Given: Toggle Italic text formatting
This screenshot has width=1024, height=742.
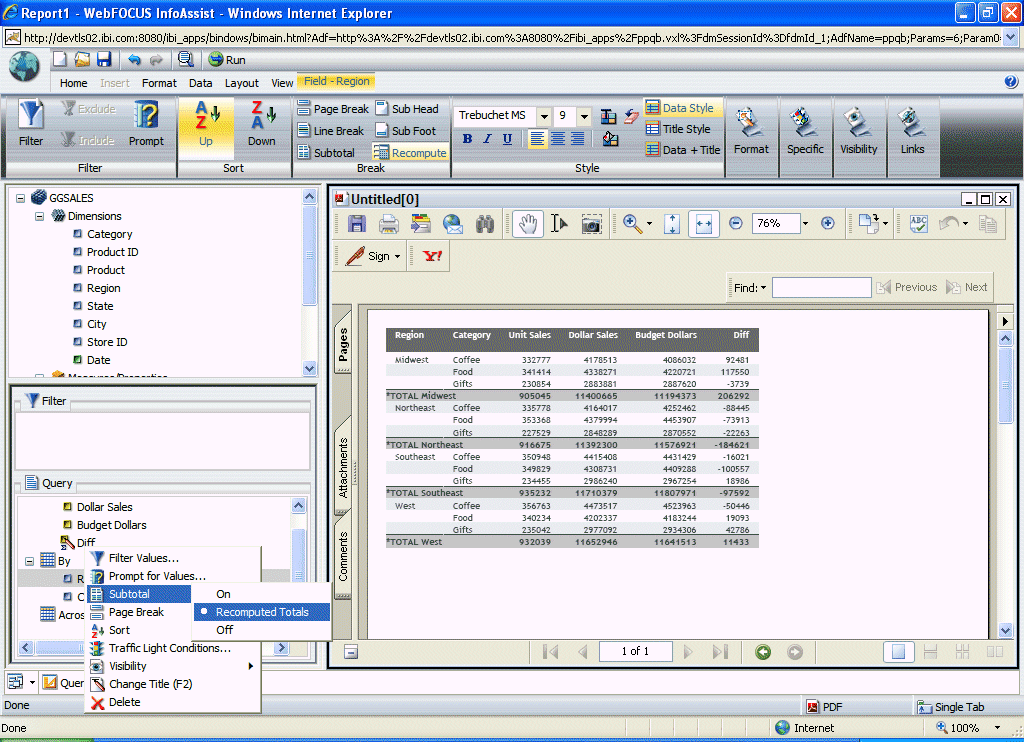Looking at the screenshot, I should point(487,138).
